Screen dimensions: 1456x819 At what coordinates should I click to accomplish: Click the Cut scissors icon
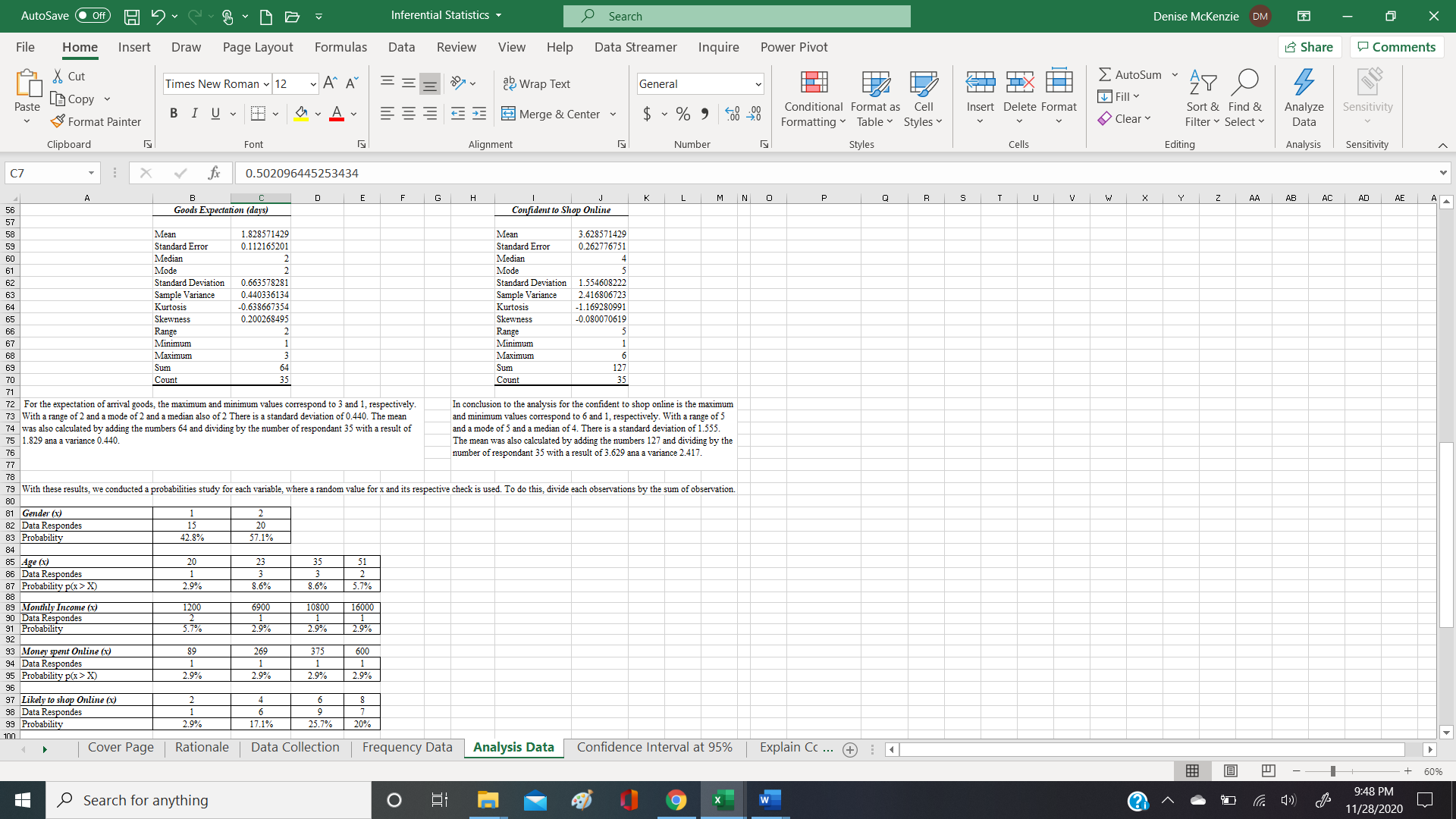pos(58,77)
